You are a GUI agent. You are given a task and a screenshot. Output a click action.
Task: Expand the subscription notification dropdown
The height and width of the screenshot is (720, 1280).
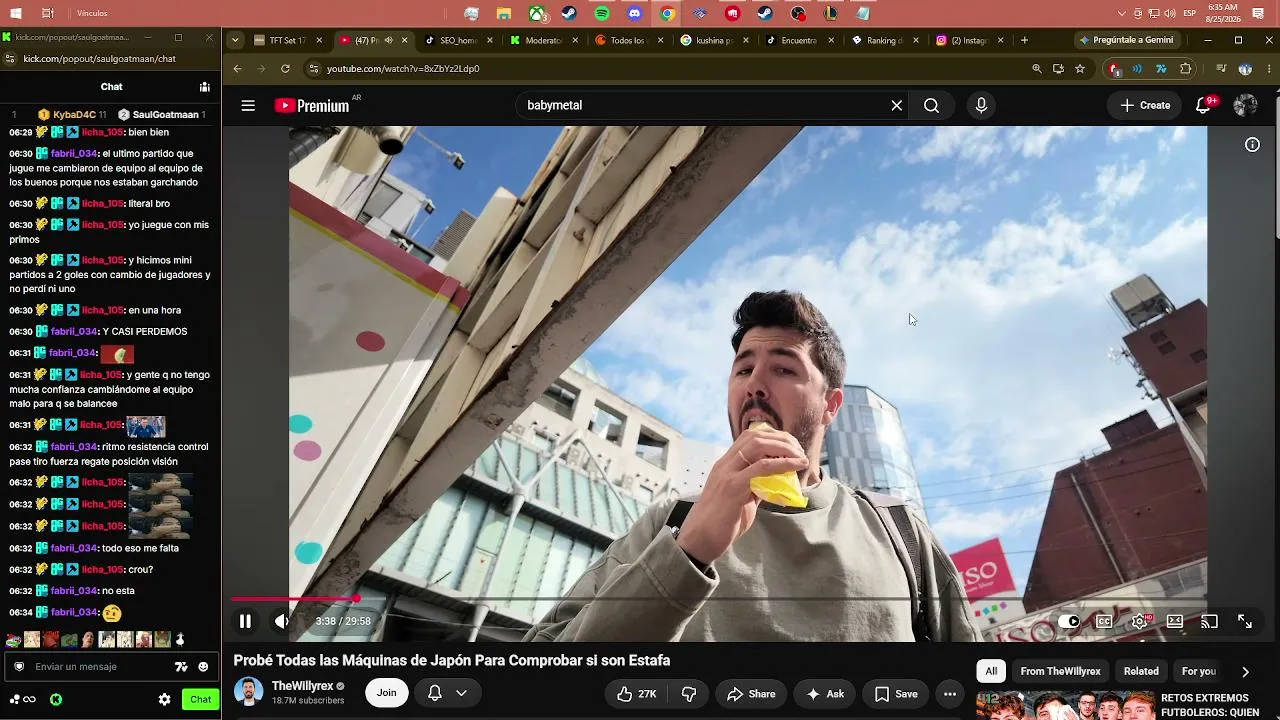pyautogui.click(x=461, y=692)
